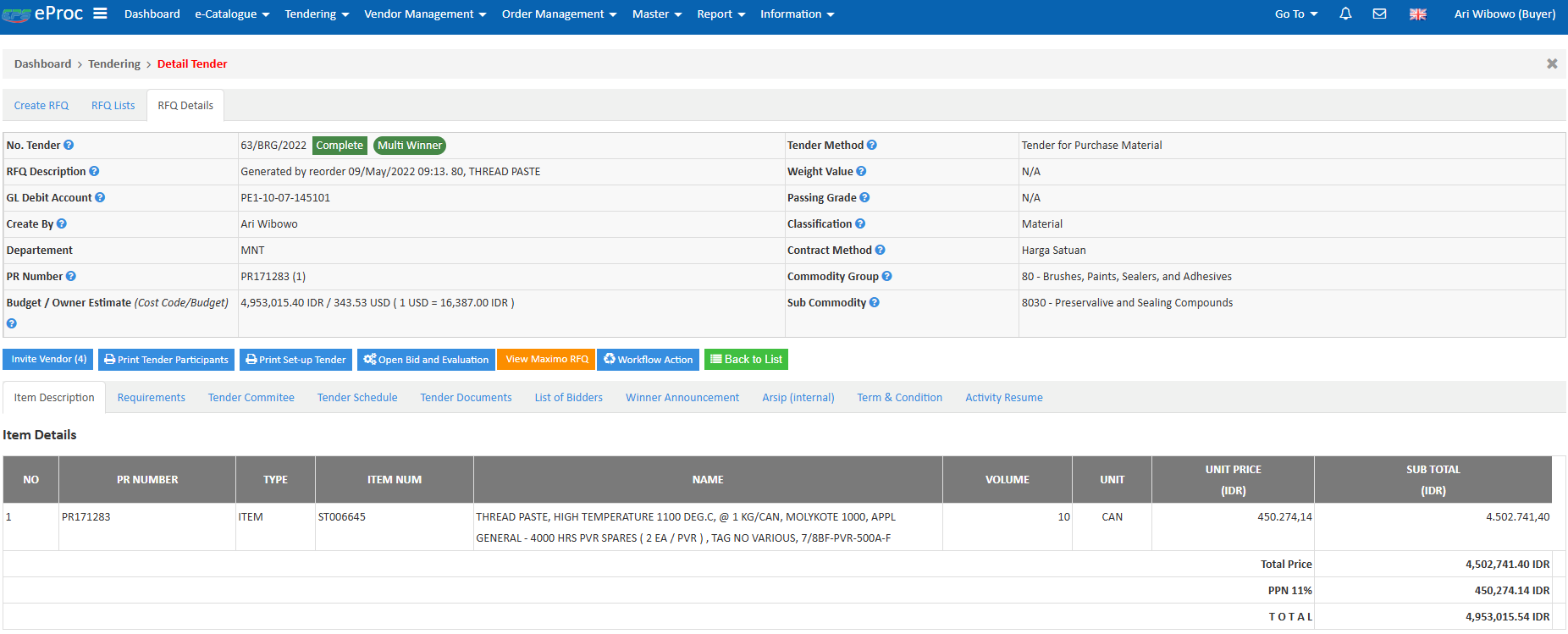Open Ari Wibowo (Buyer) user menu
Screen dimensions: 1568x634
pos(1505,14)
